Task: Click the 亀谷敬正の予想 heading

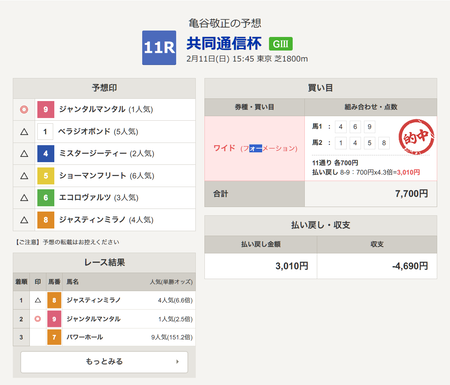Action: click(225, 23)
